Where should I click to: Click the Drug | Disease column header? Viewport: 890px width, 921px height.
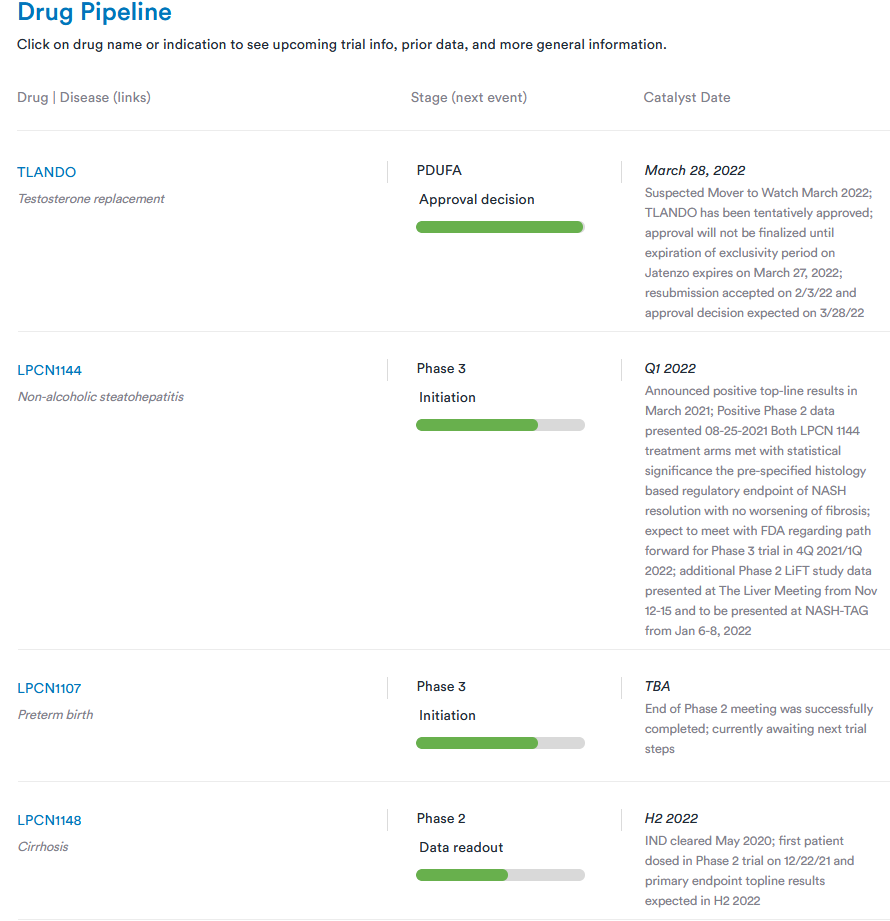tap(84, 97)
